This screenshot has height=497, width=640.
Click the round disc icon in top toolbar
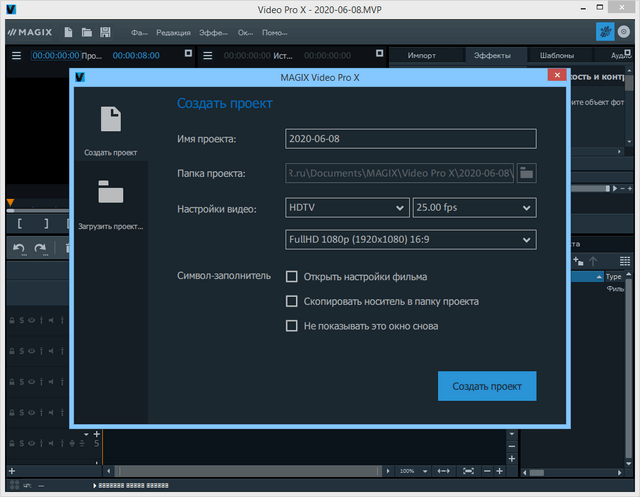(x=623, y=32)
